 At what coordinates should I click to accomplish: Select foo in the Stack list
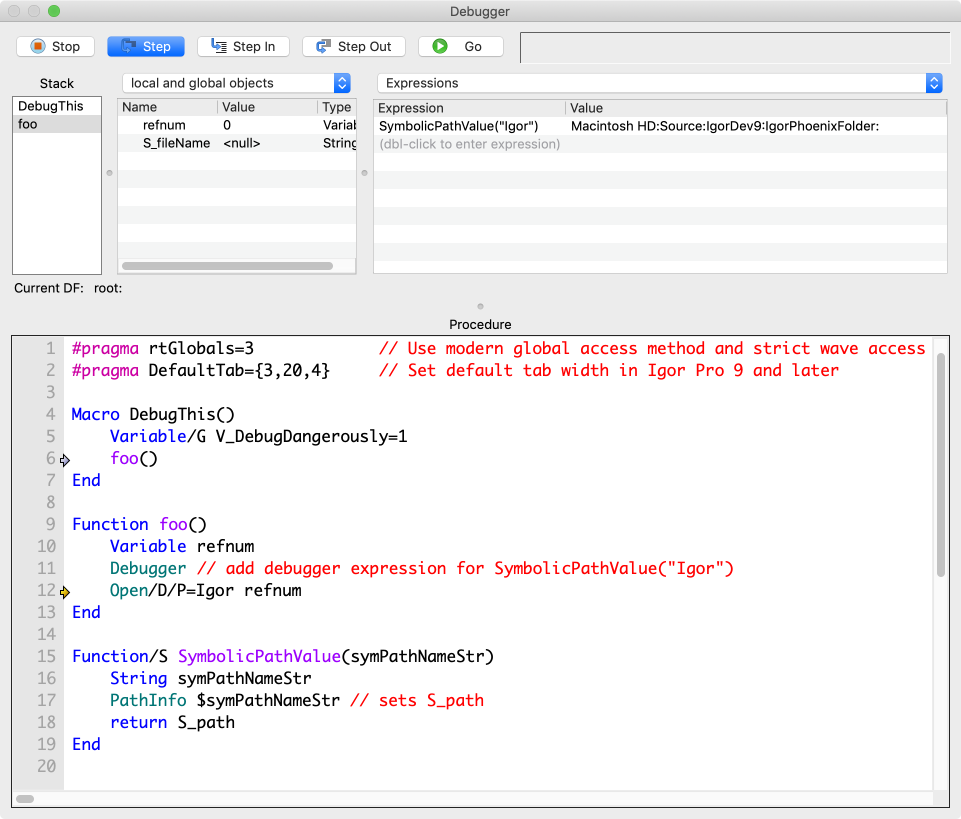click(56, 124)
